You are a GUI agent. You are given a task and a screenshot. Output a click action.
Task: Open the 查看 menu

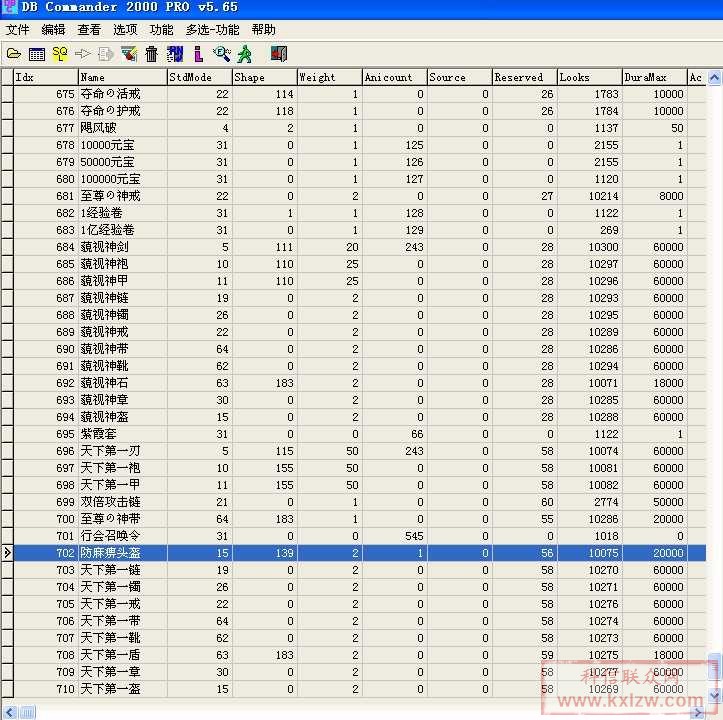[89, 30]
